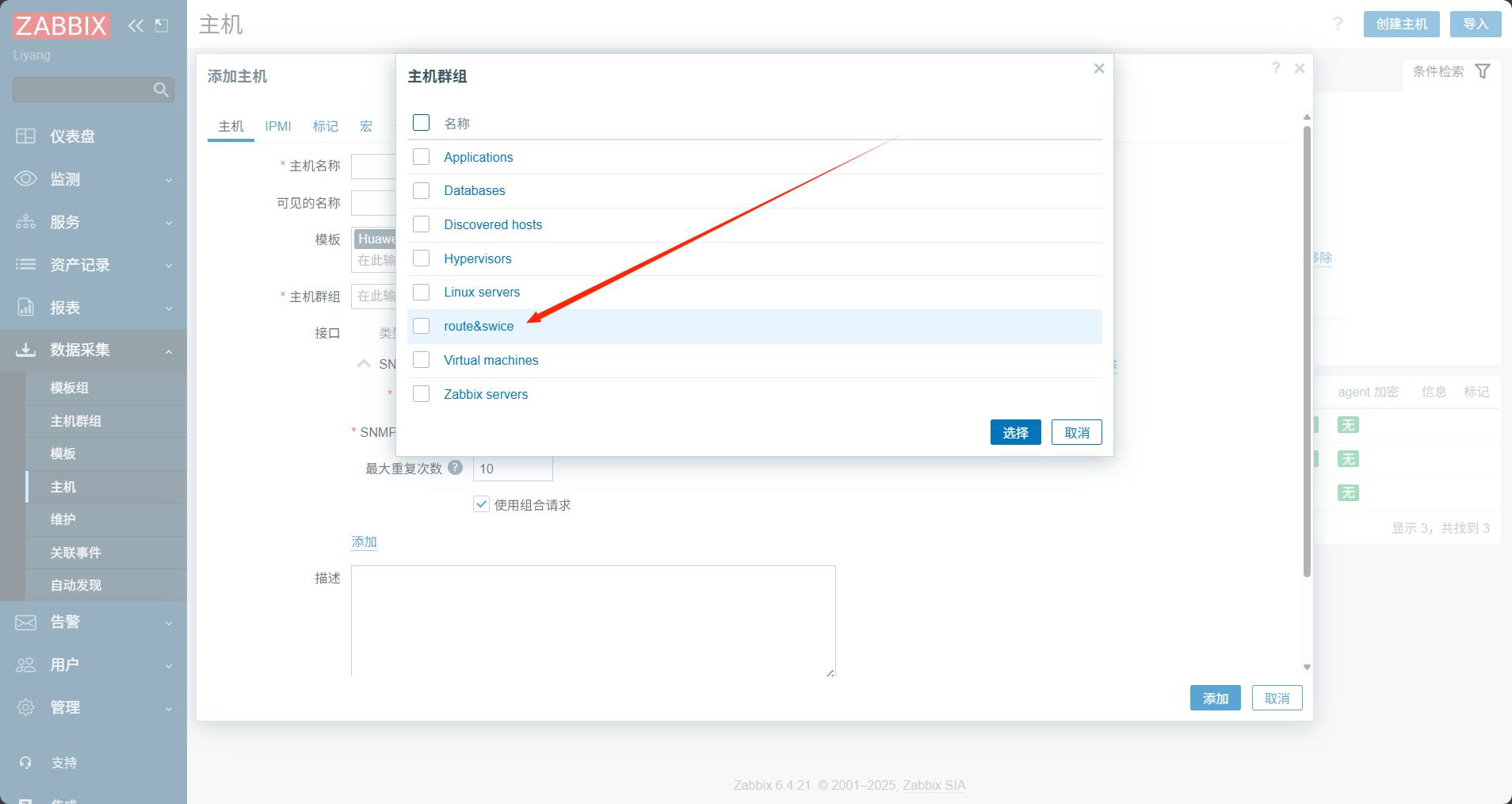This screenshot has width=1512, height=804.
Task: Collapse the 数据采集 menu arrow
Action: (x=169, y=350)
